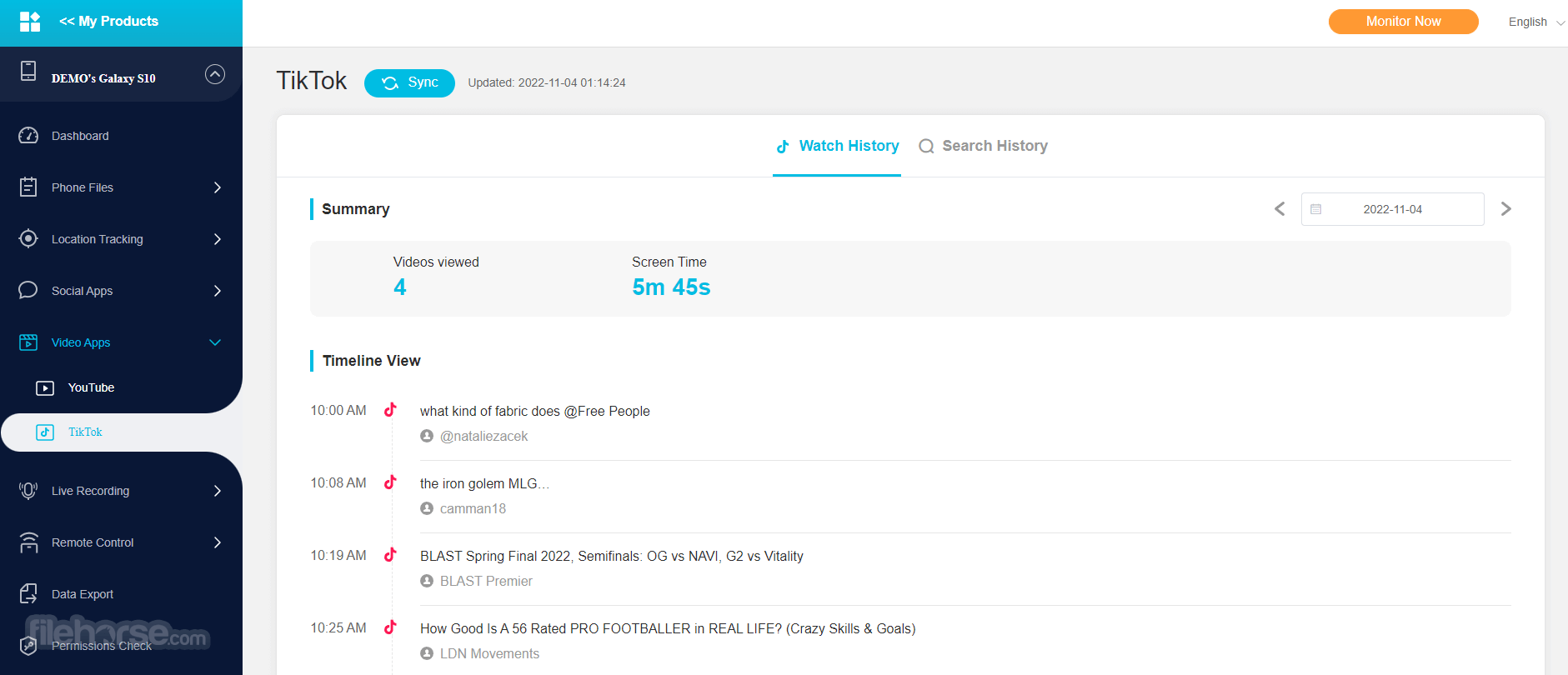1568x675 pixels.
Task: Click the YouTube play icon in sidebar
Action: click(x=45, y=388)
